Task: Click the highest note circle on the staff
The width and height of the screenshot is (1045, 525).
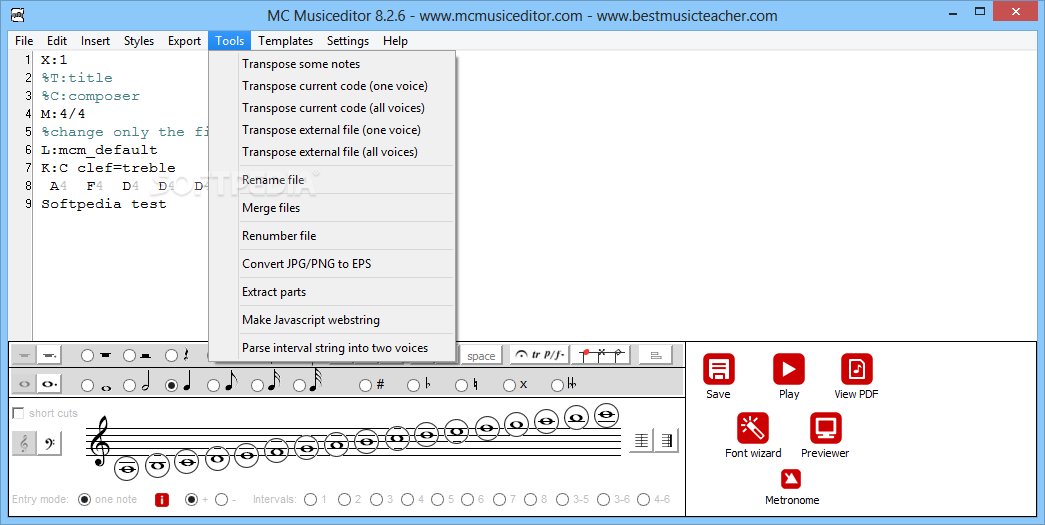Action: coord(606,416)
